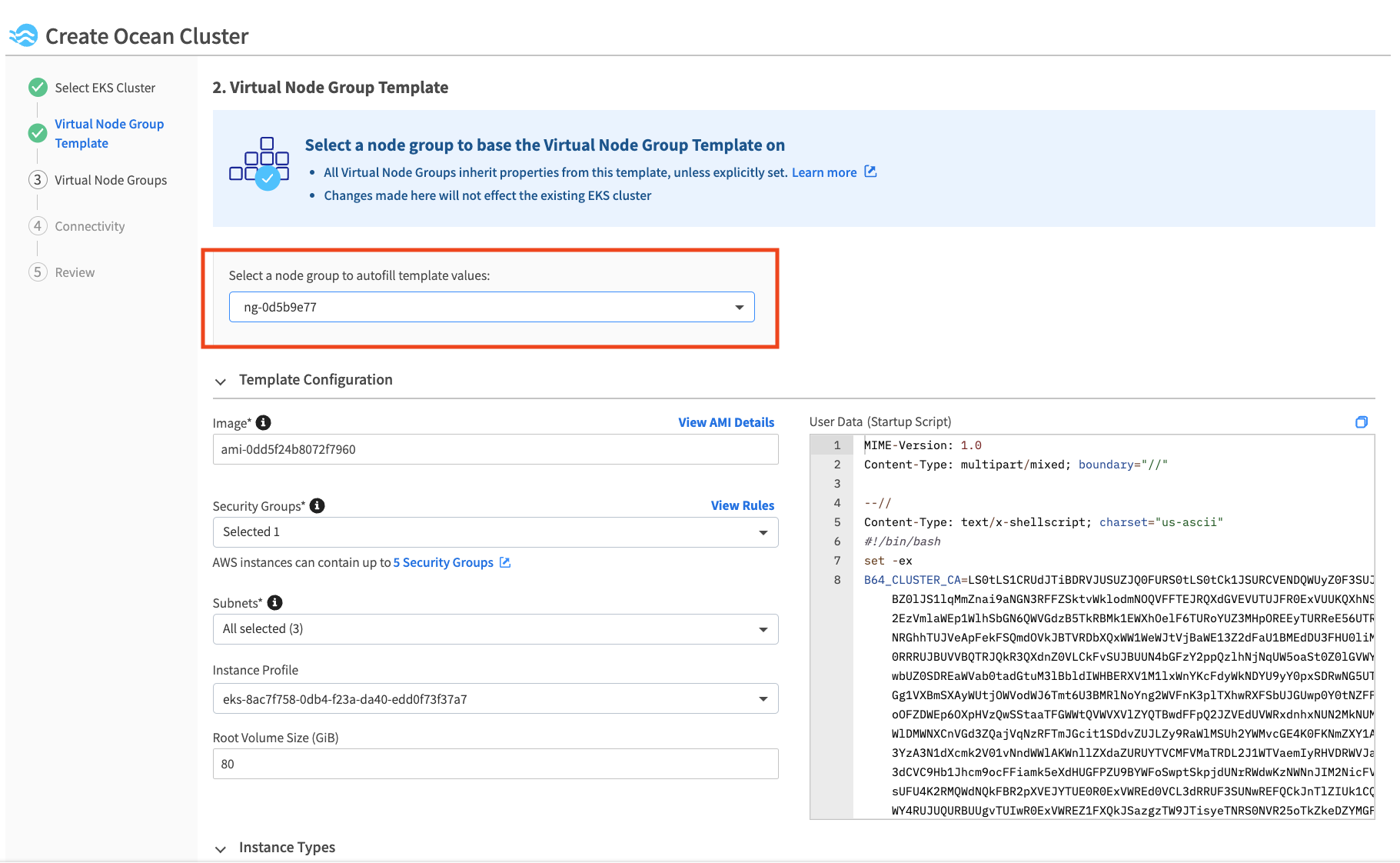Click View Rules link
Image resolution: width=1400 pixels, height=863 pixels.
tap(742, 505)
